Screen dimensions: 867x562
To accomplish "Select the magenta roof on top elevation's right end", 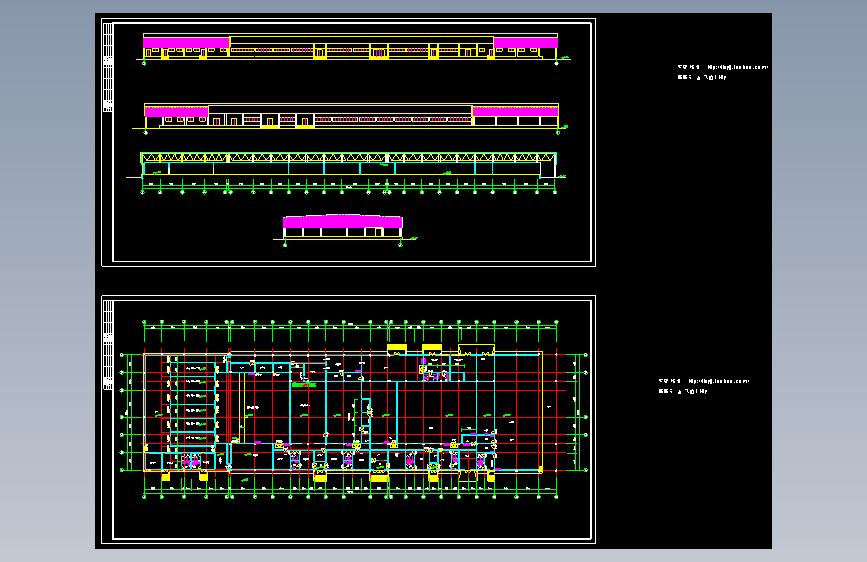I will [x=525, y=43].
